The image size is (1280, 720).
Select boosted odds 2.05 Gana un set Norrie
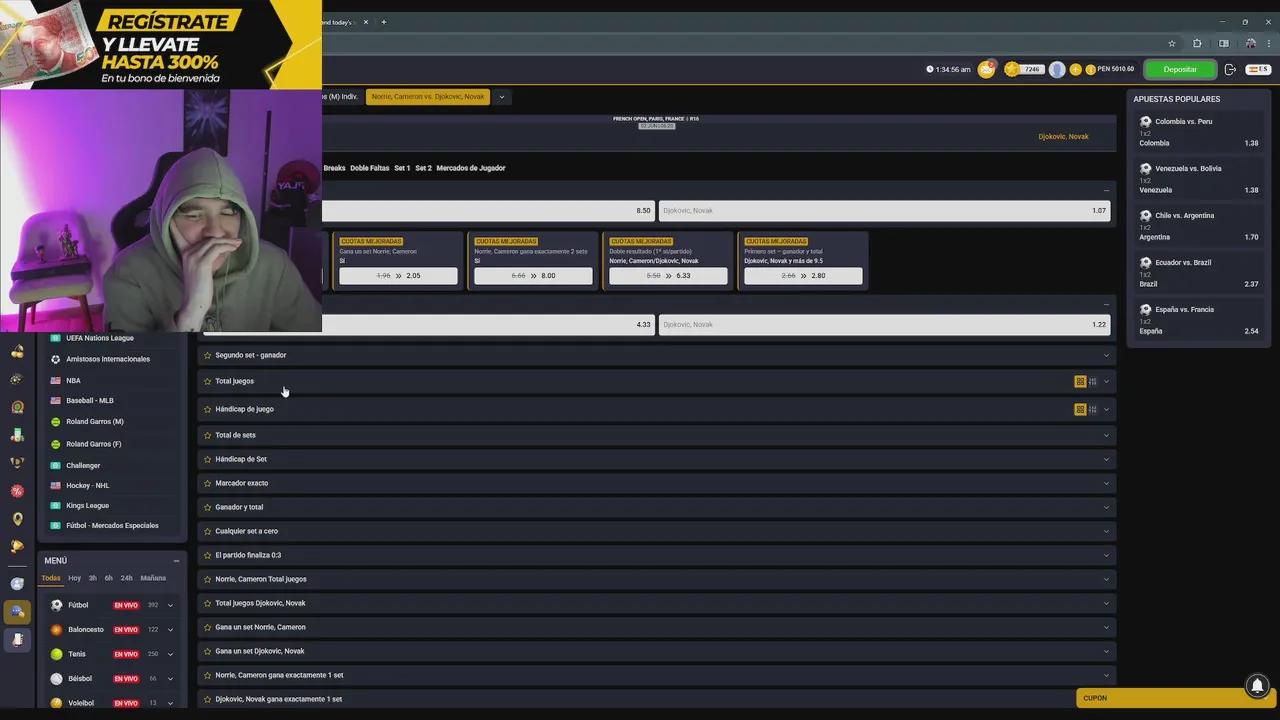pos(398,275)
